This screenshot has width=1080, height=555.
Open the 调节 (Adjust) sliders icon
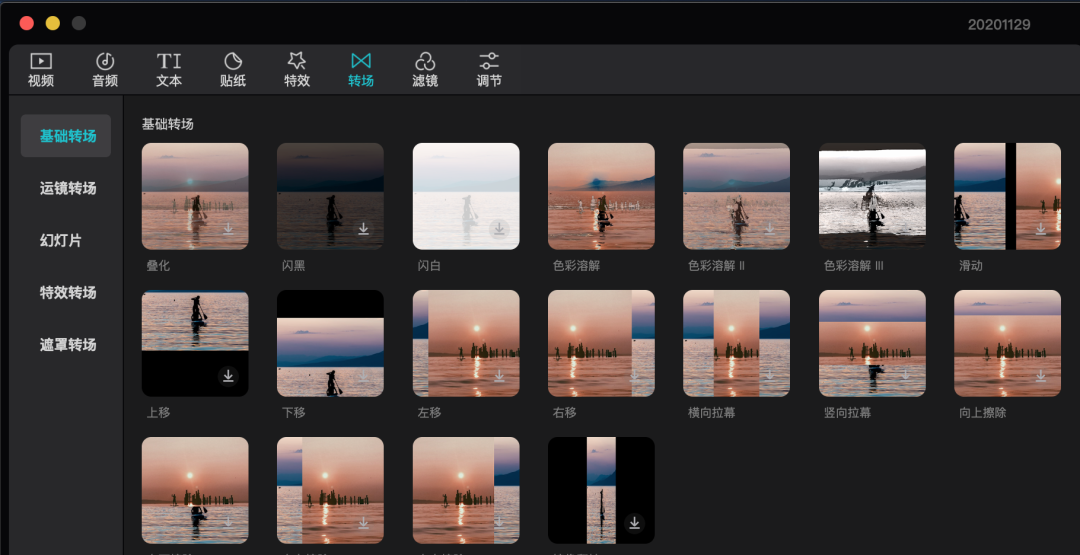(489, 61)
